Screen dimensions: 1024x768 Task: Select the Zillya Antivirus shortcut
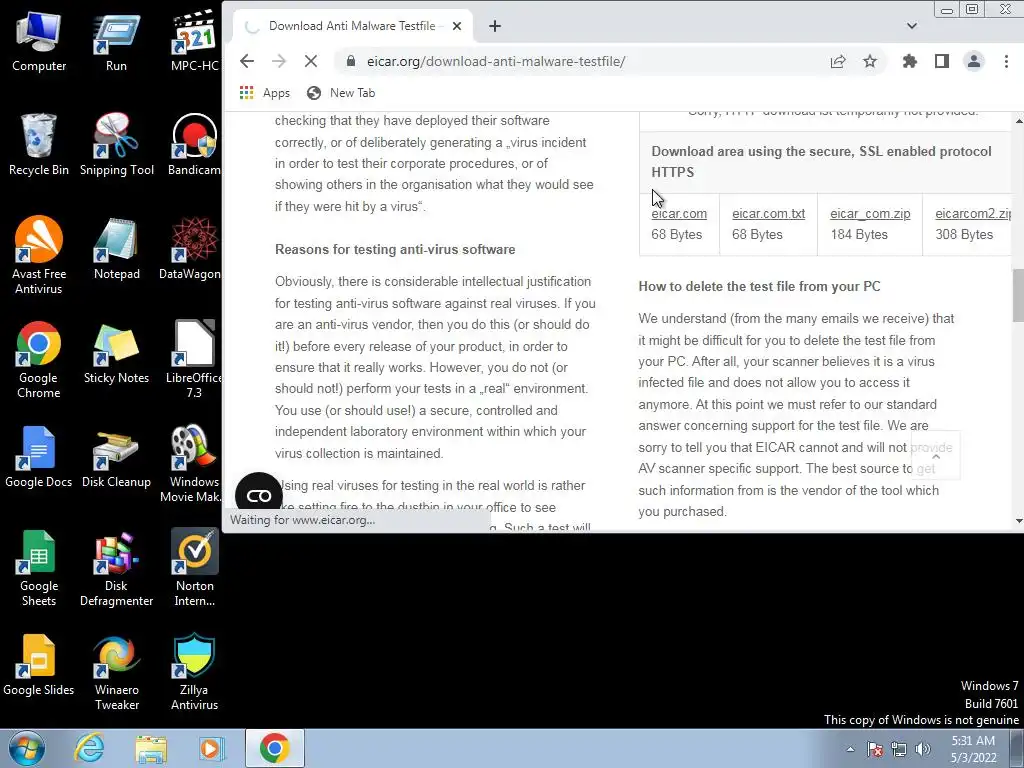pyautogui.click(x=194, y=671)
